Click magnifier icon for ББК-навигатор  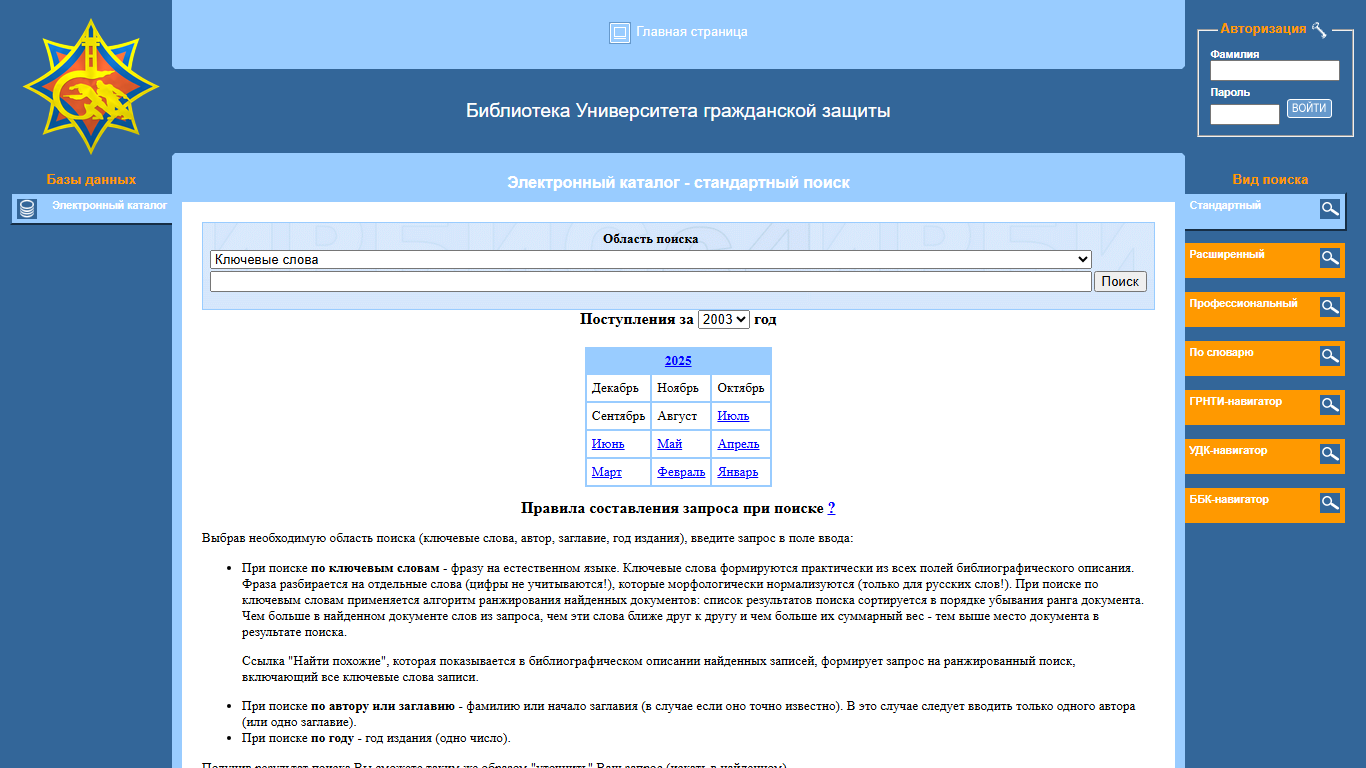1330,503
